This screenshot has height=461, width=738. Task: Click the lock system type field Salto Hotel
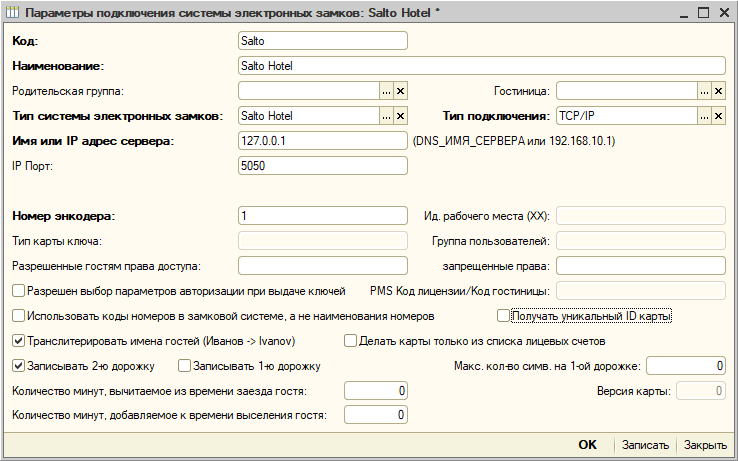[x=309, y=116]
